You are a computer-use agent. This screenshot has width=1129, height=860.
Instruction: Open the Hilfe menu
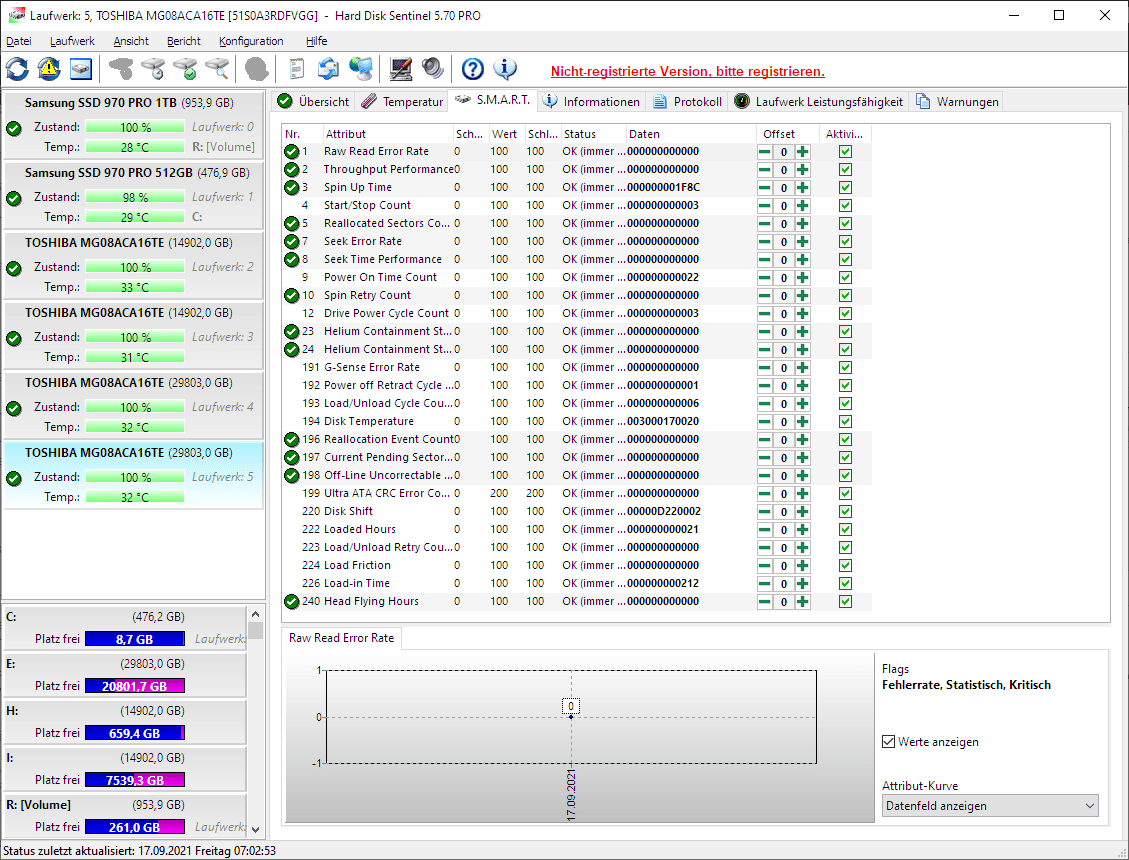tap(316, 41)
